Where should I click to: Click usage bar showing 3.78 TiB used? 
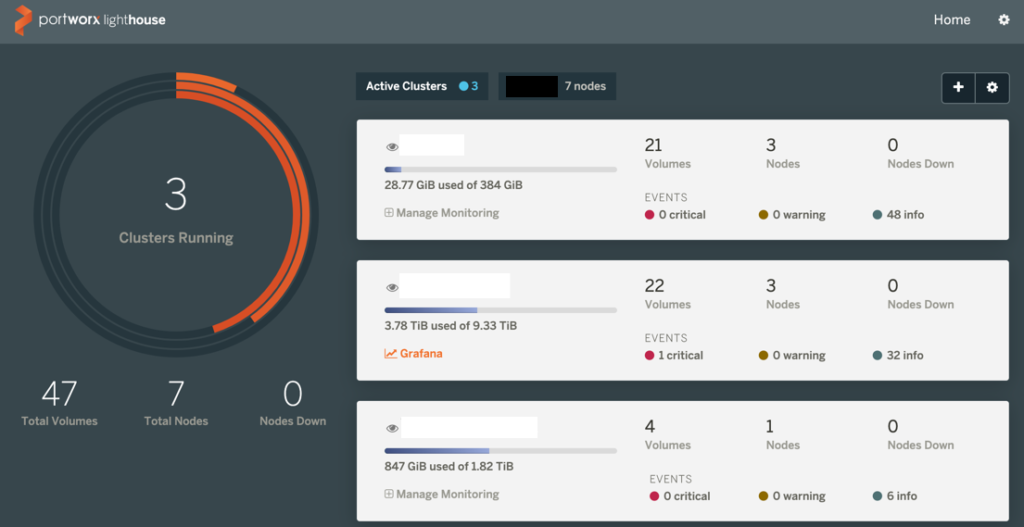point(500,310)
